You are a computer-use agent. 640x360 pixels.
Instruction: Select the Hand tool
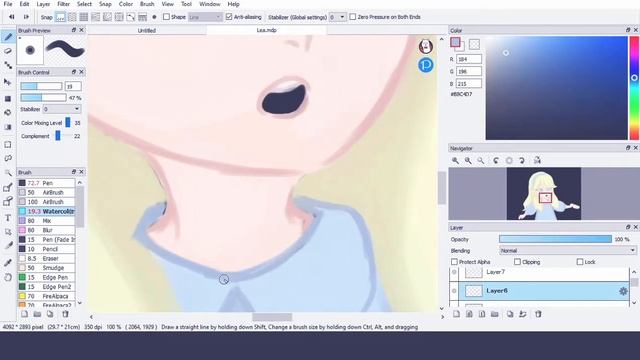[8, 278]
